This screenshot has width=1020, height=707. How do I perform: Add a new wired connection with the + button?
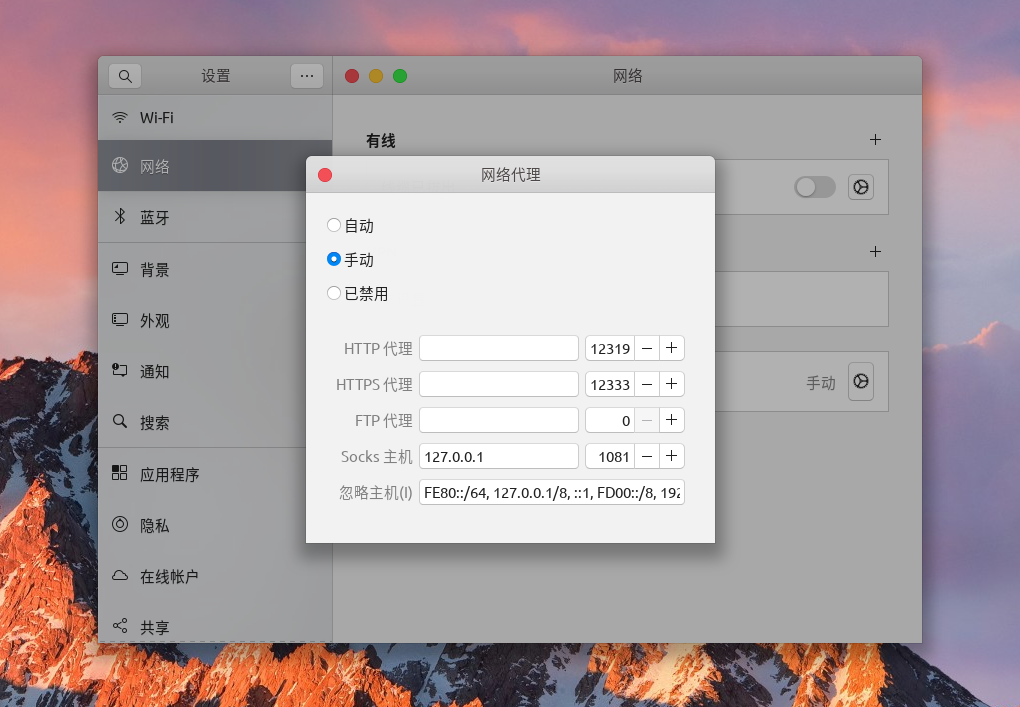pos(875,140)
